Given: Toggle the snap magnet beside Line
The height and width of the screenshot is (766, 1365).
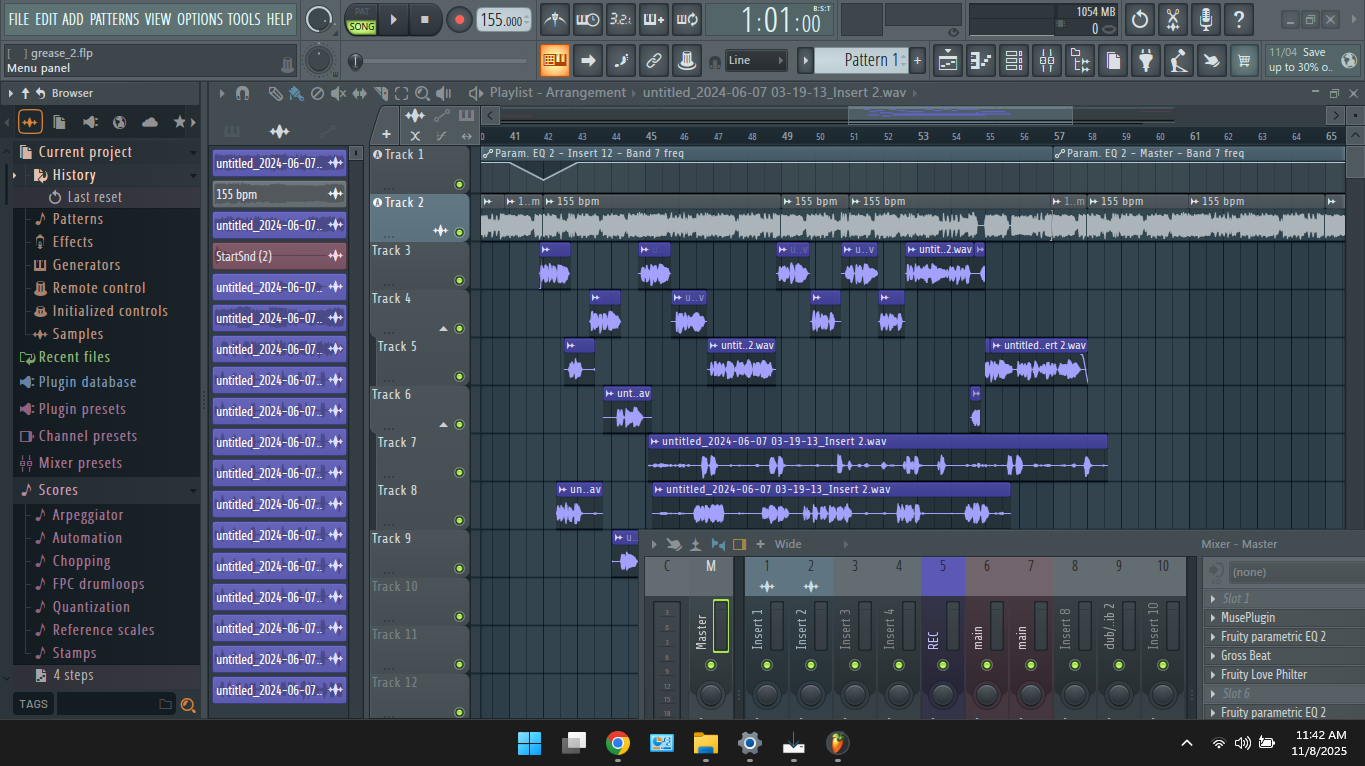Looking at the screenshot, I should click(x=714, y=61).
